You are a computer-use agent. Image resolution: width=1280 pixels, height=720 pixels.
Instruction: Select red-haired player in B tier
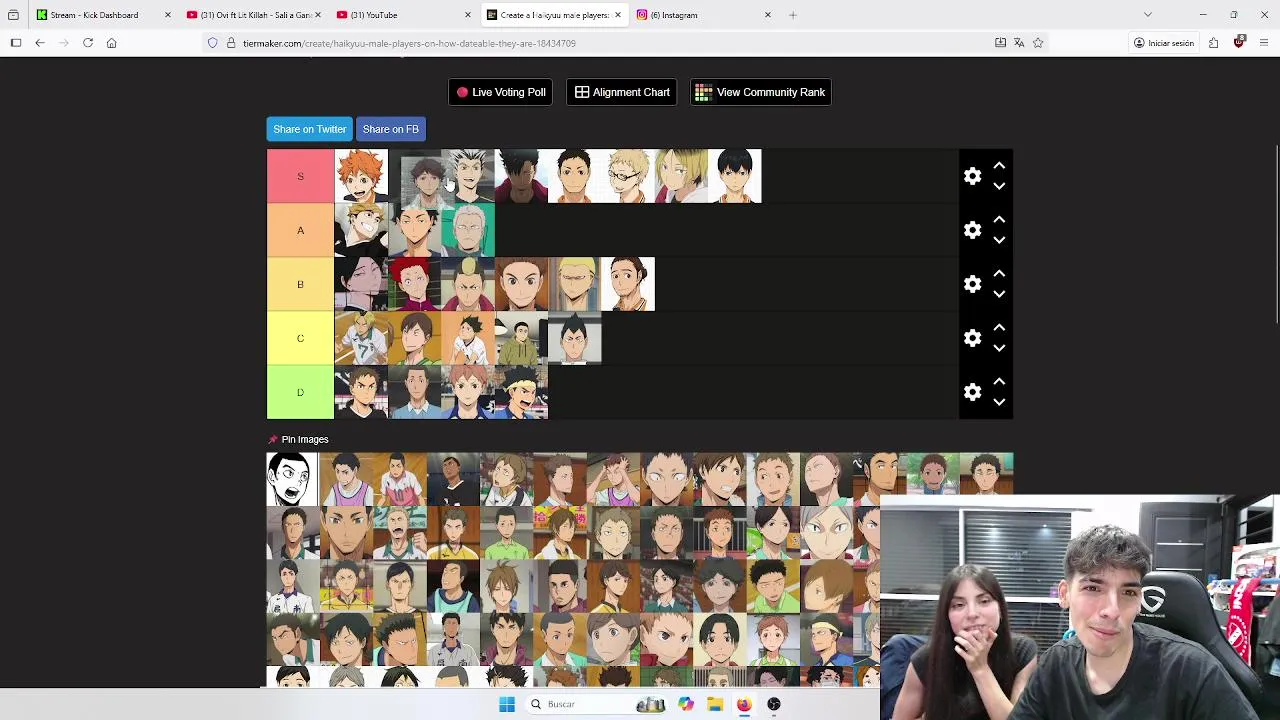click(x=414, y=284)
